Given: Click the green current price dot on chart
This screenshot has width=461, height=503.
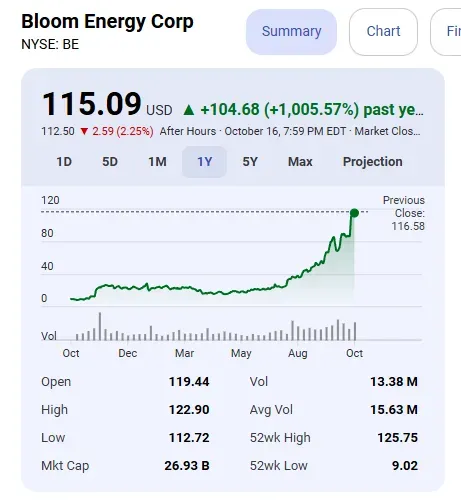Looking at the screenshot, I should (x=354, y=213).
